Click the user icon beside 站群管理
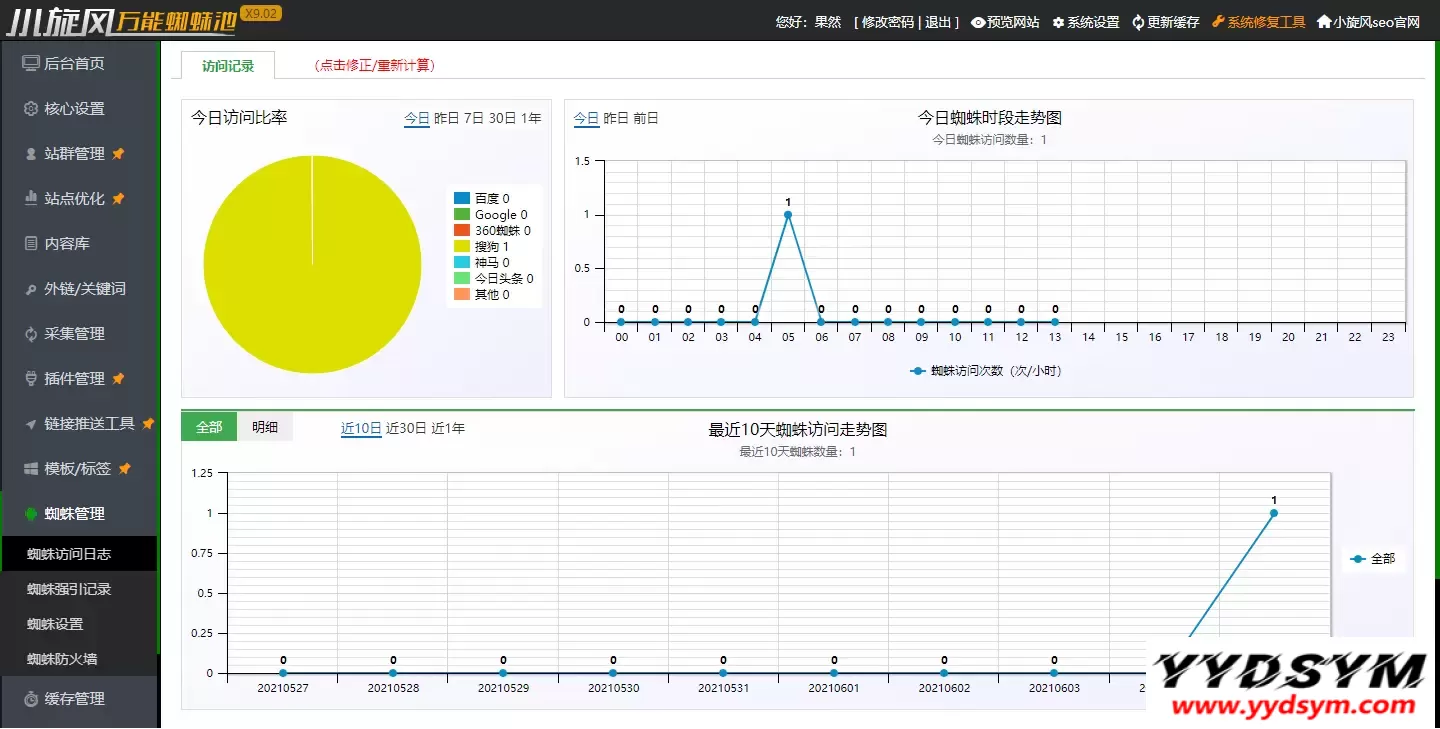Image resolution: width=1440 pixels, height=729 pixels. 31,154
